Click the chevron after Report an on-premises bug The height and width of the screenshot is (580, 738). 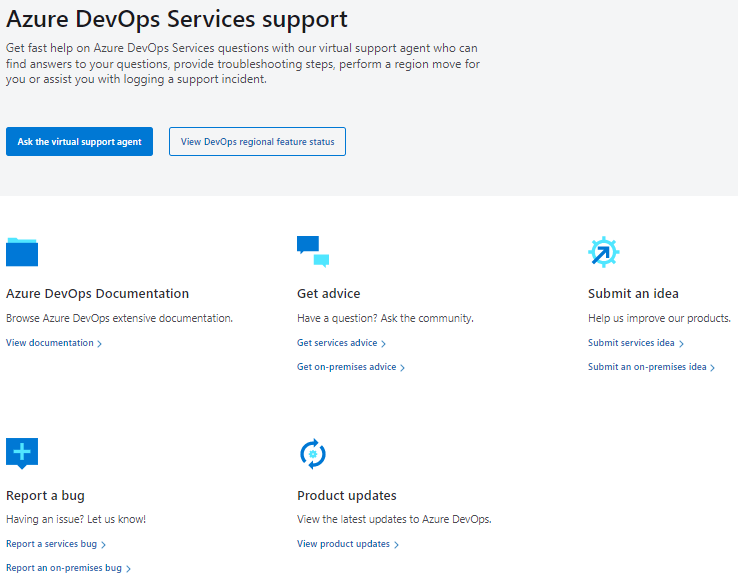coord(128,569)
